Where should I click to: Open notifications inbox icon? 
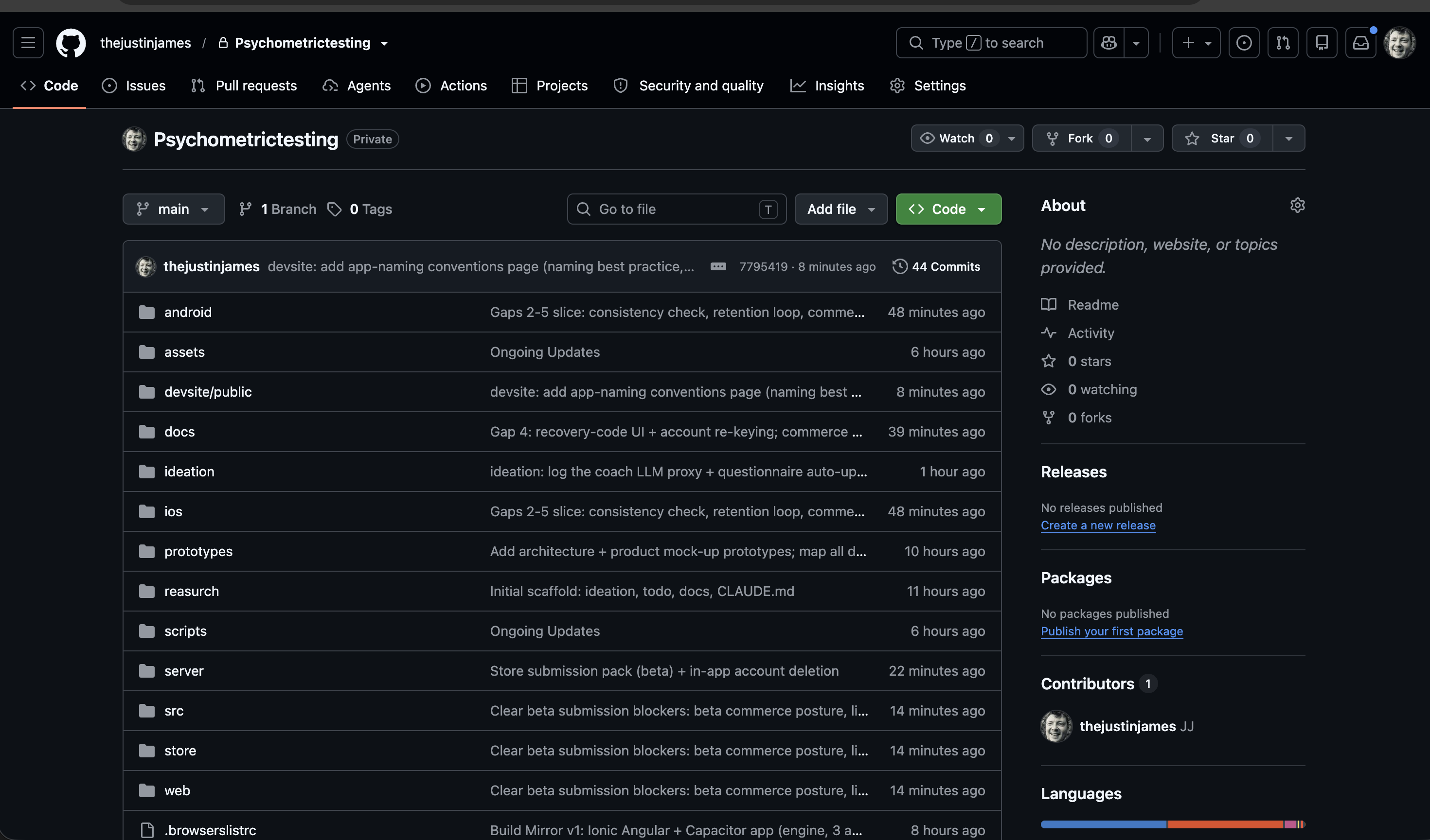(x=1361, y=43)
